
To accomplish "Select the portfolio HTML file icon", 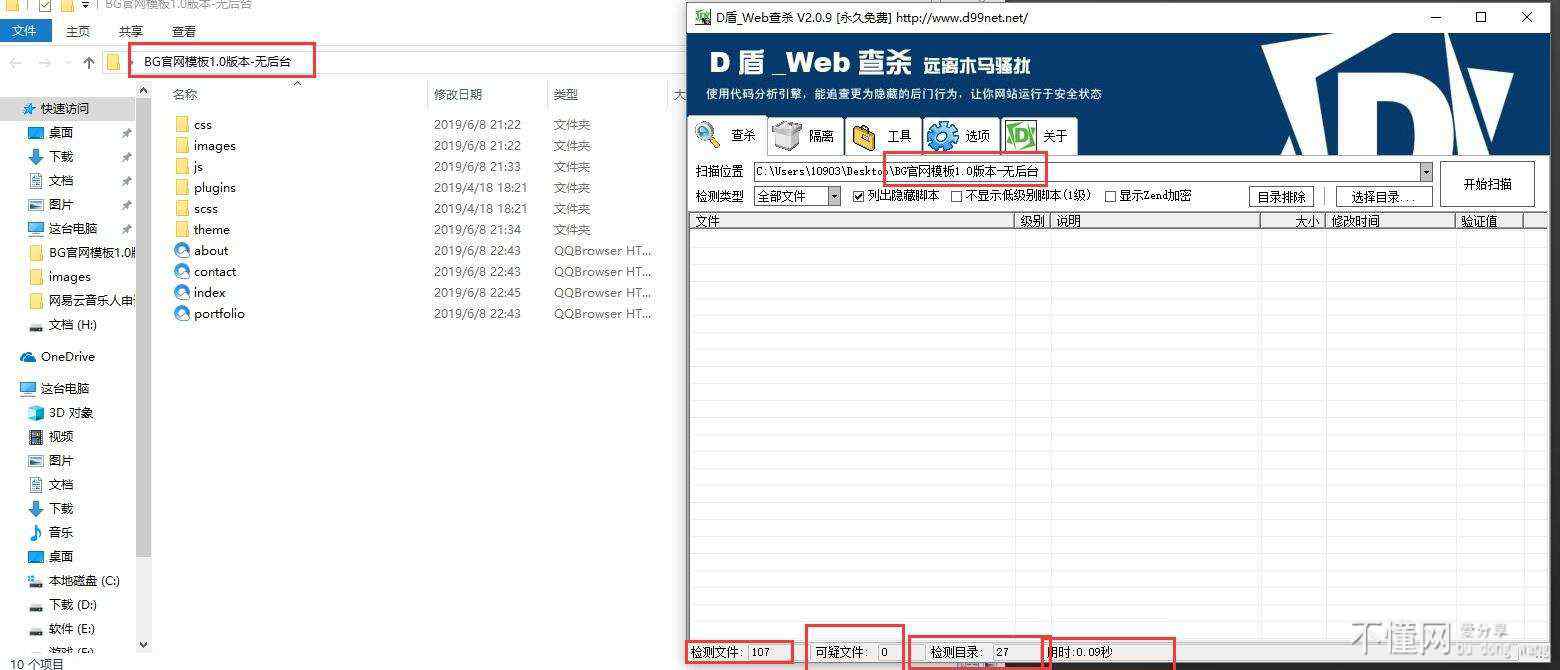I will click(x=182, y=313).
